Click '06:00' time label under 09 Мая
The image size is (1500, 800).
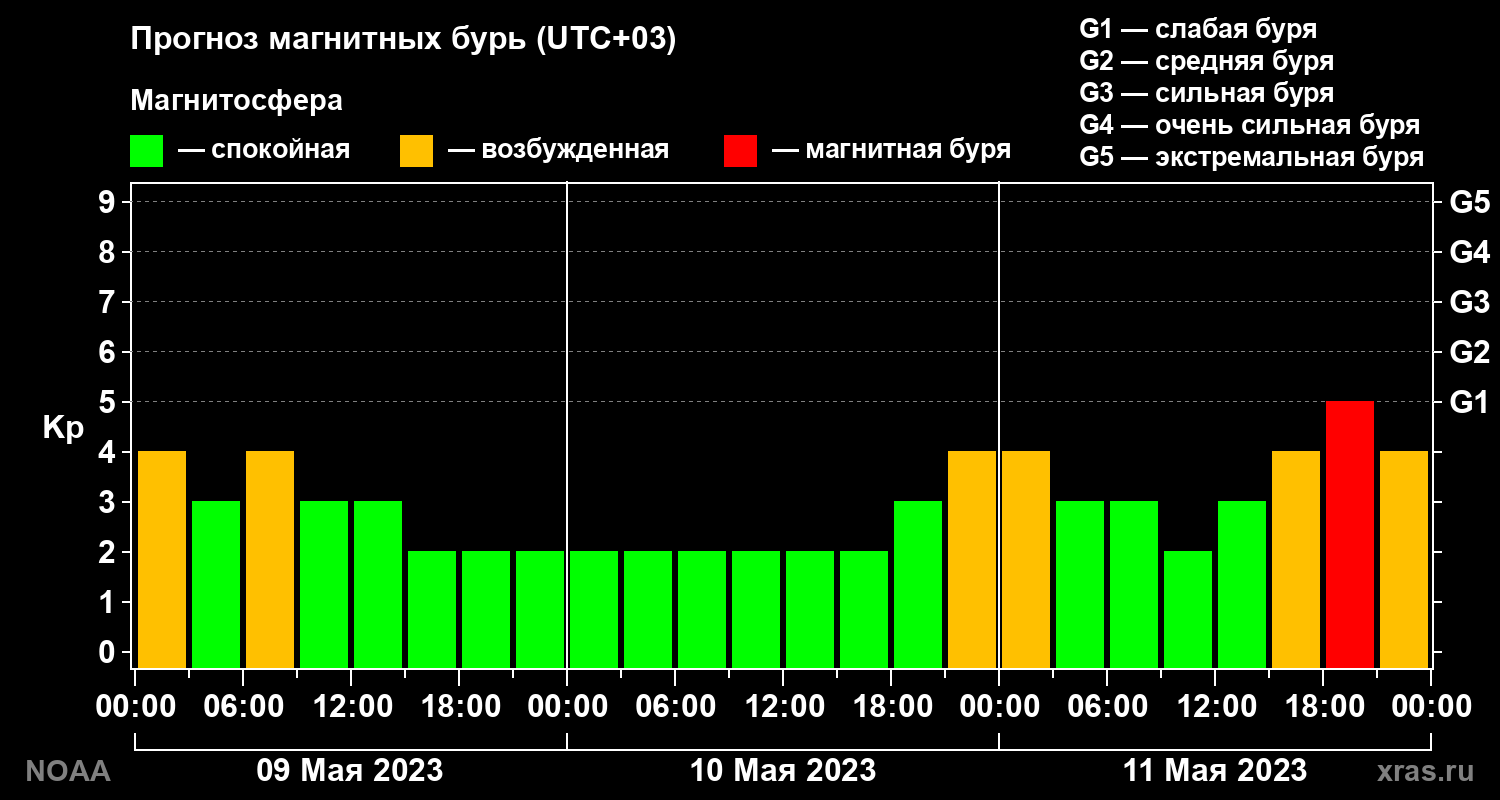[x=243, y=707]
